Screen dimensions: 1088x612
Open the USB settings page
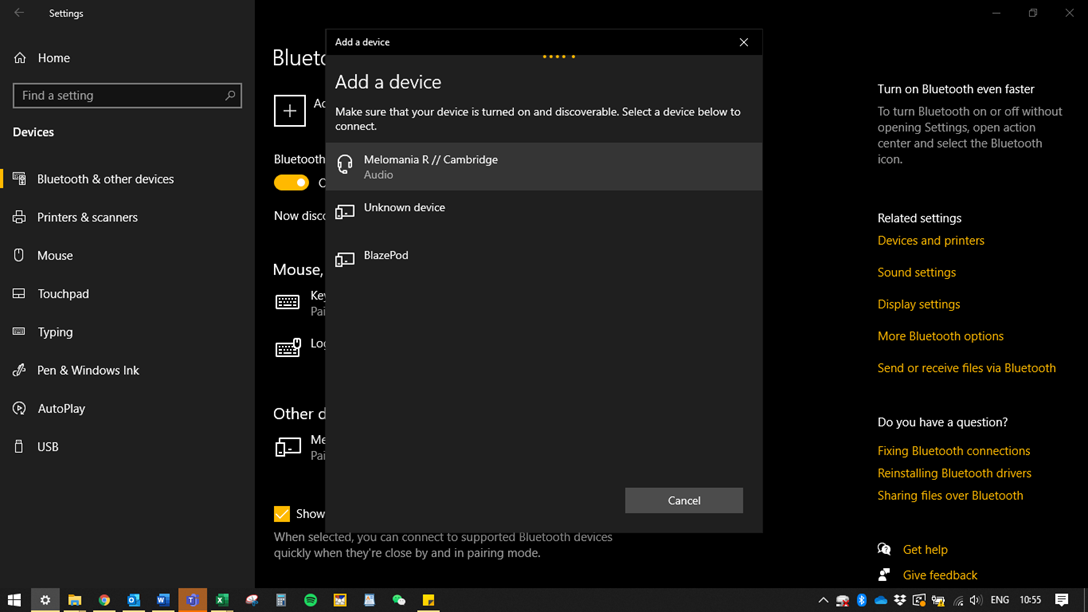pos(48,447)
